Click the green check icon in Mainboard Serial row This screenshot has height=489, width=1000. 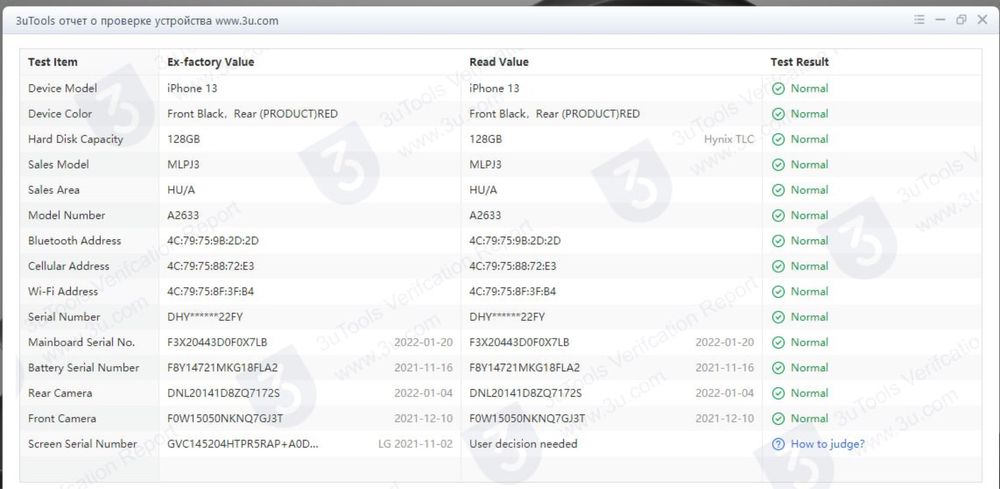(778, 342)
